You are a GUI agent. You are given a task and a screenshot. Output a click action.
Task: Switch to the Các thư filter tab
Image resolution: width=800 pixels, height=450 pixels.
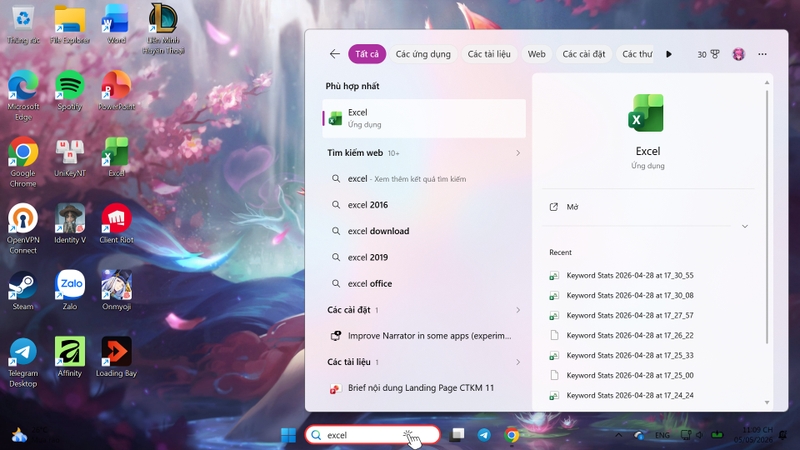tap(636, 54)
